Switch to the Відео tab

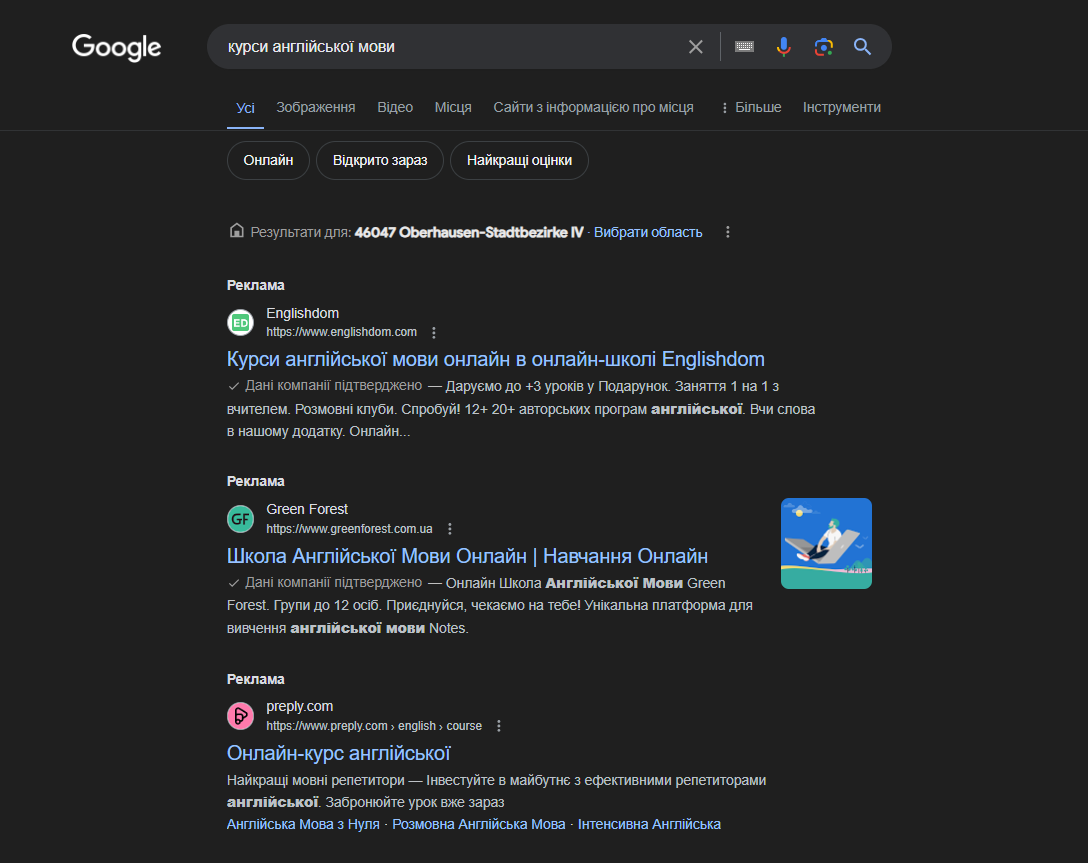tap(395, 108)
